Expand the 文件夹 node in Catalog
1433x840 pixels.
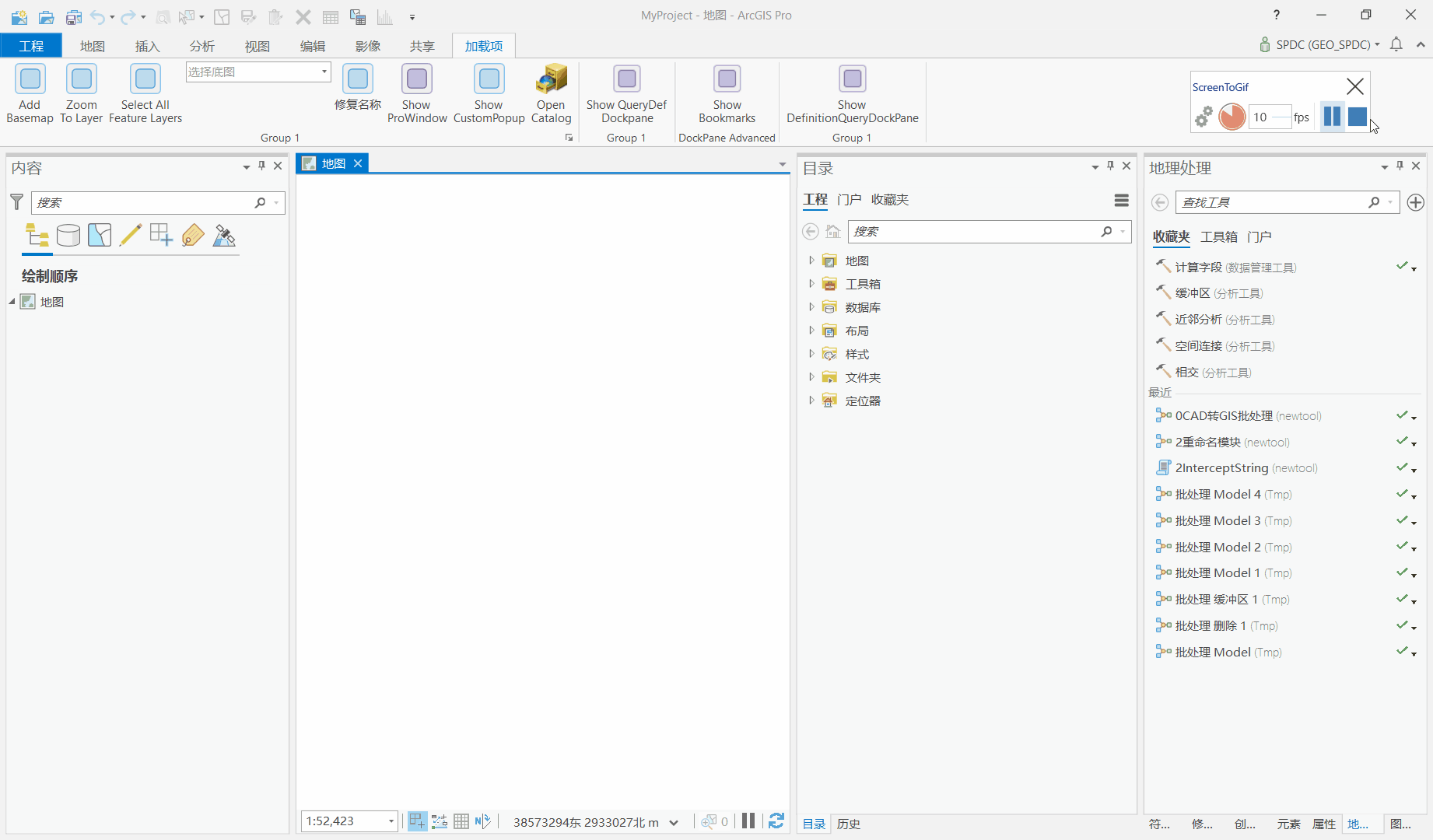811,377
